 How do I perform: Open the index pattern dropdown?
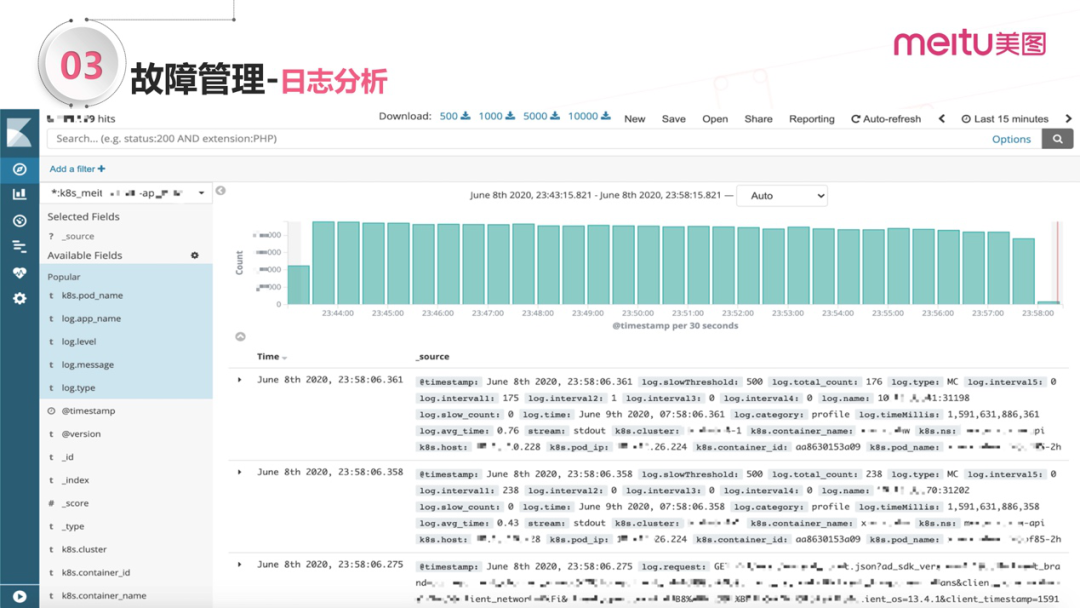[x=127, y=192]
